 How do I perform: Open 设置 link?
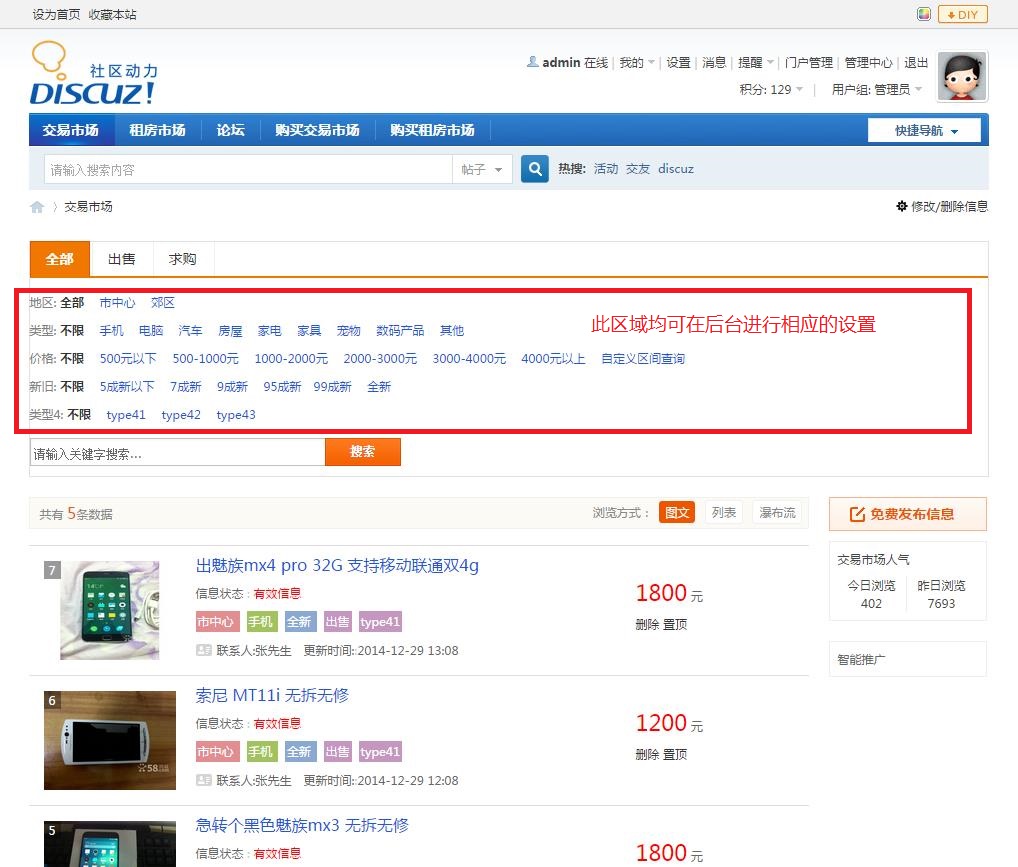[x=678, y=62]
